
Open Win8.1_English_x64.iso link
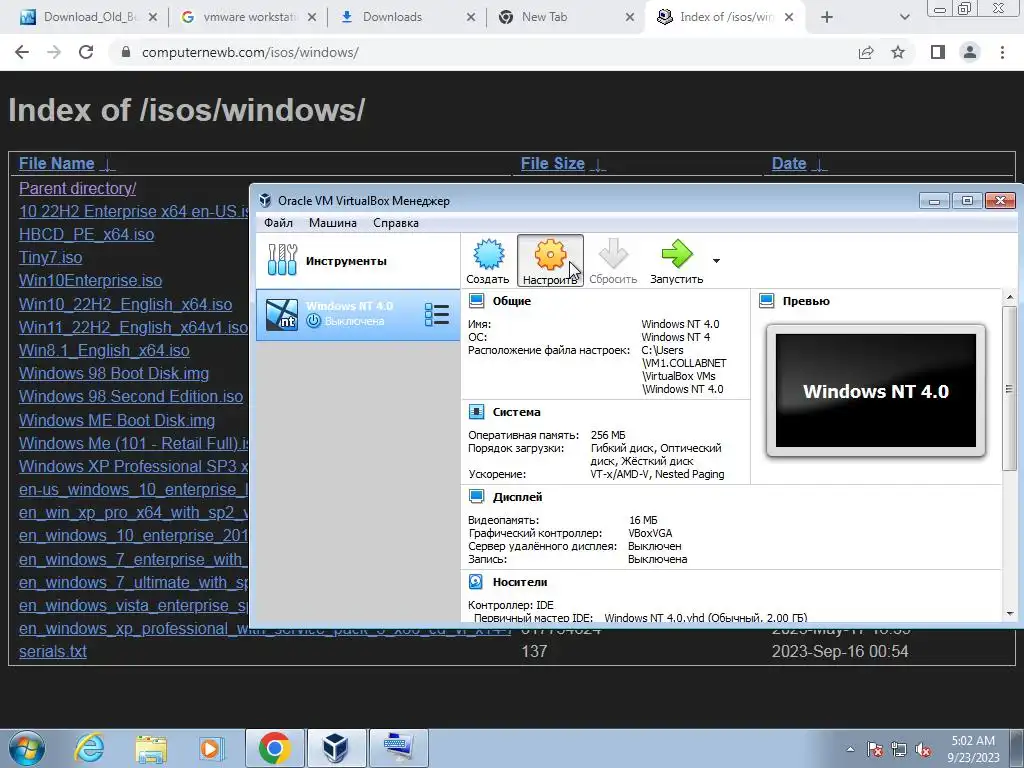click(104, 350)
